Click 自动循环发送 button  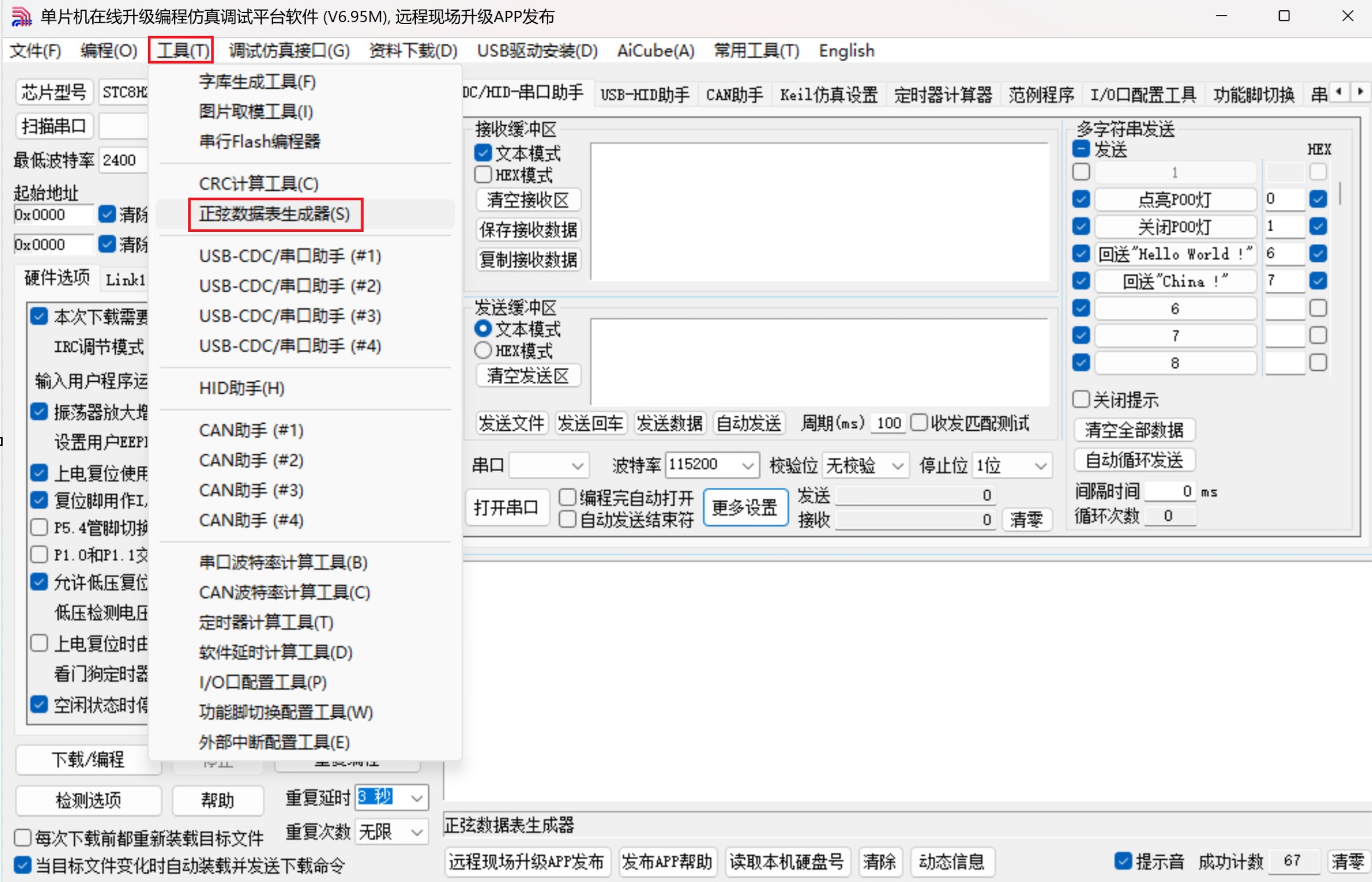pyautogui.click(x=1134, y=460)
